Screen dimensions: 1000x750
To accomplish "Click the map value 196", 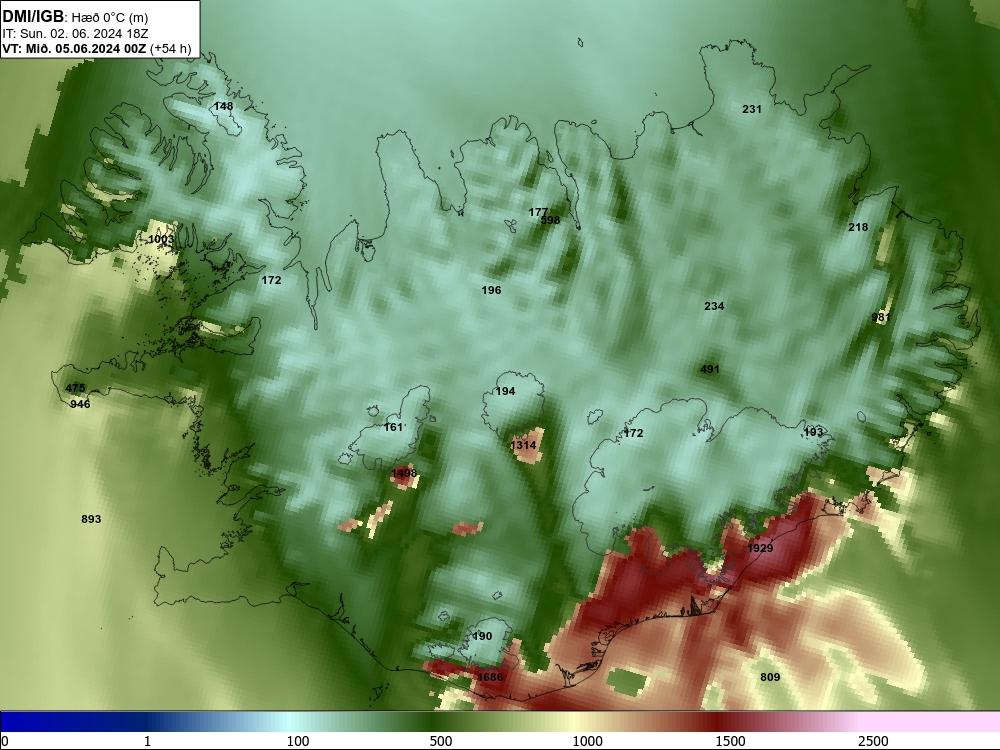I will click(x=491, y=290).
